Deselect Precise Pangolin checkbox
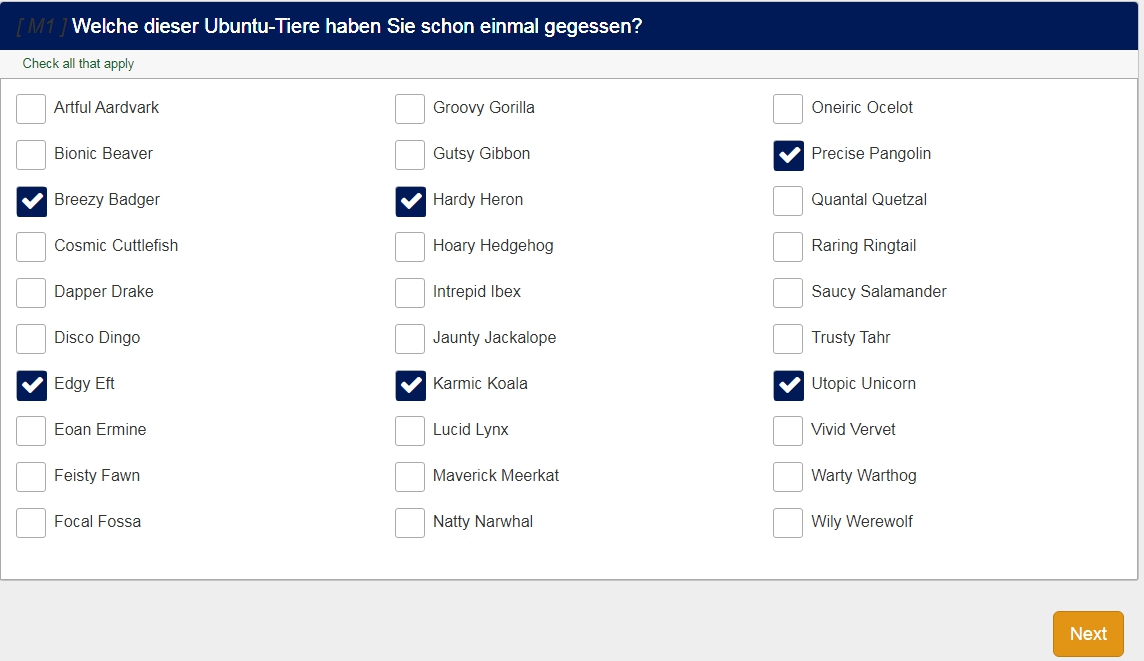1144x661 pixels. coord(788,154)
